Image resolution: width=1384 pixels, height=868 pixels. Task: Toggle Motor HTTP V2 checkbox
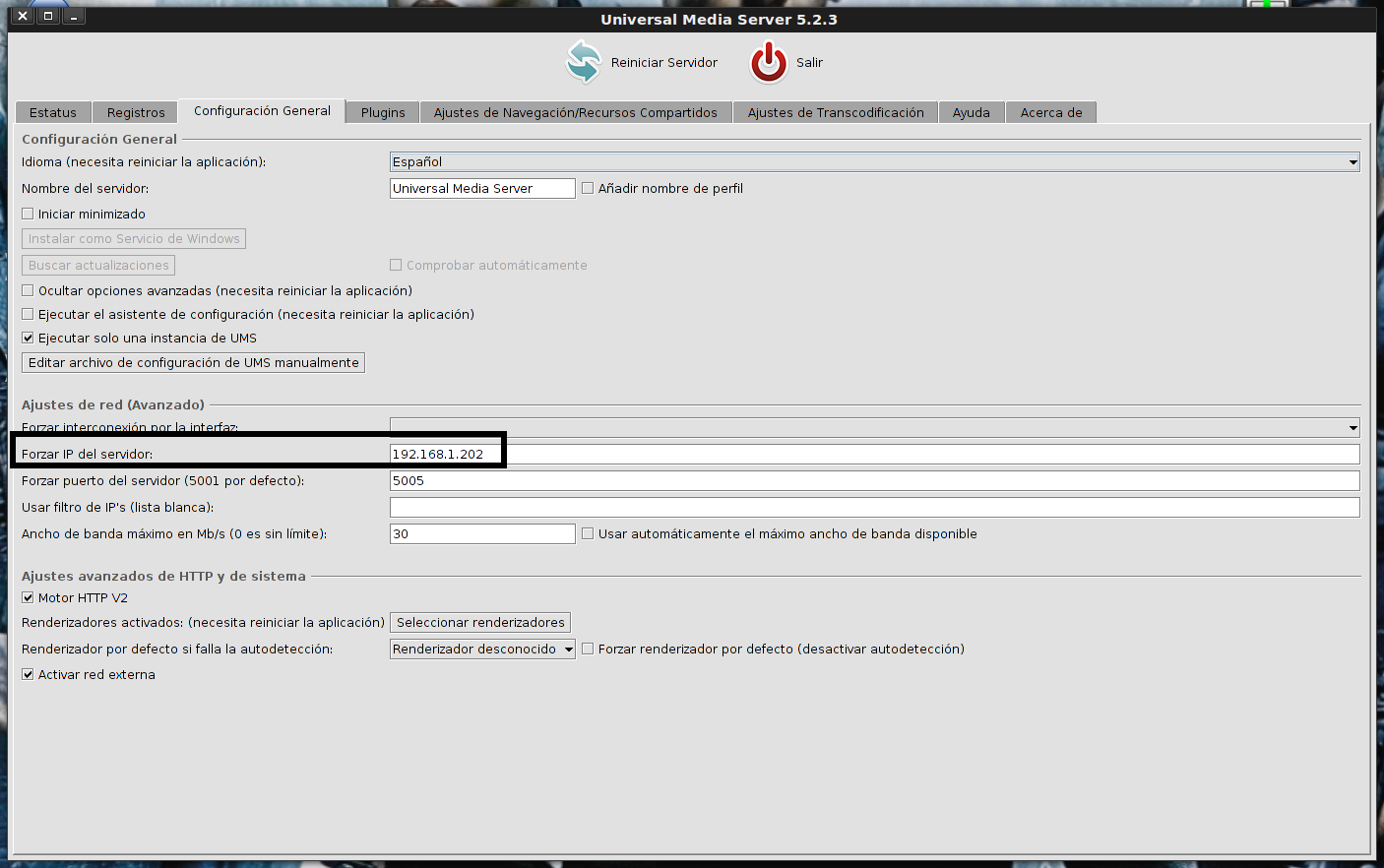click(x=28, y=597)
